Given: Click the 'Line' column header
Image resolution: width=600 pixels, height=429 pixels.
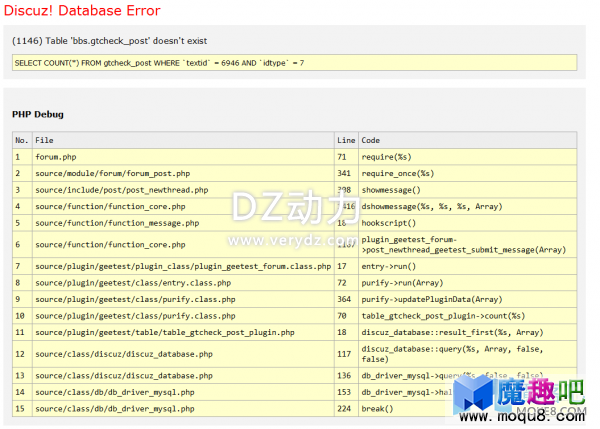Looking at the screenshot, I should tap(346, 140).
